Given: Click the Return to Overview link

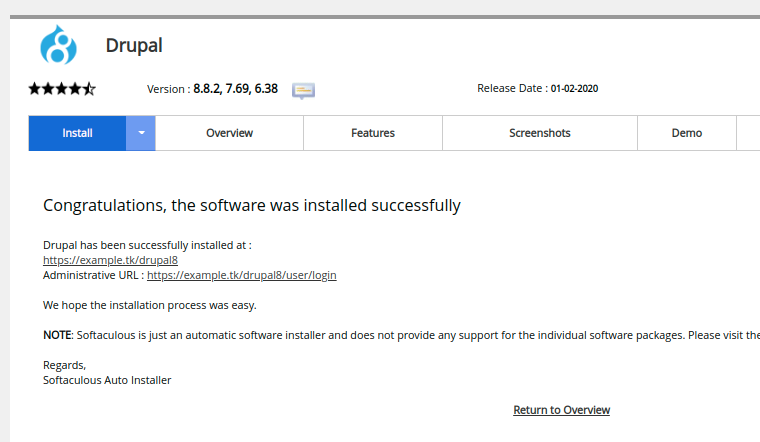Looking at the screenshot, I should click(561, 410).
